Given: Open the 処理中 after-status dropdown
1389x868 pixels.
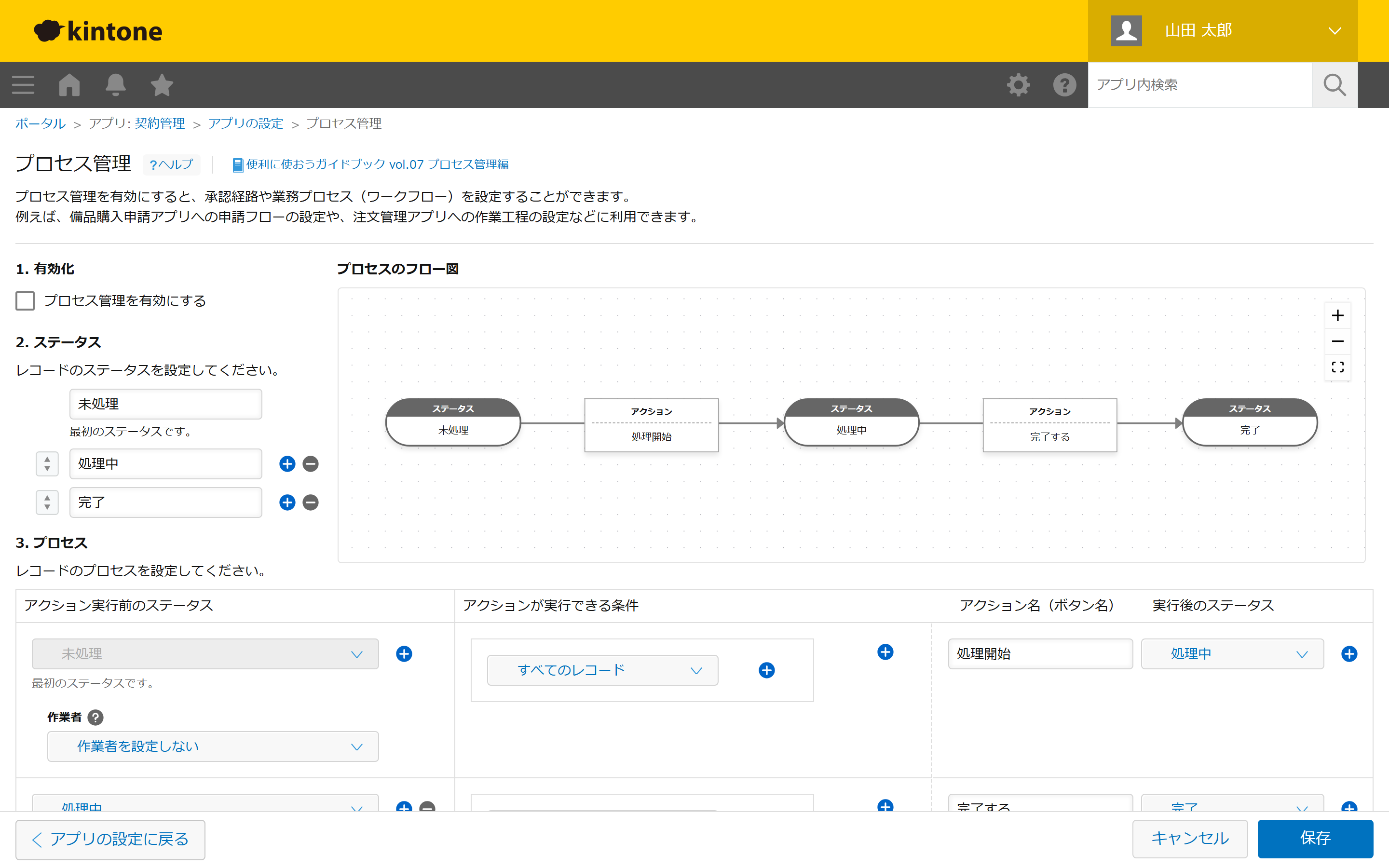Looking at the screenshot, I should (x=1232, y=654).
